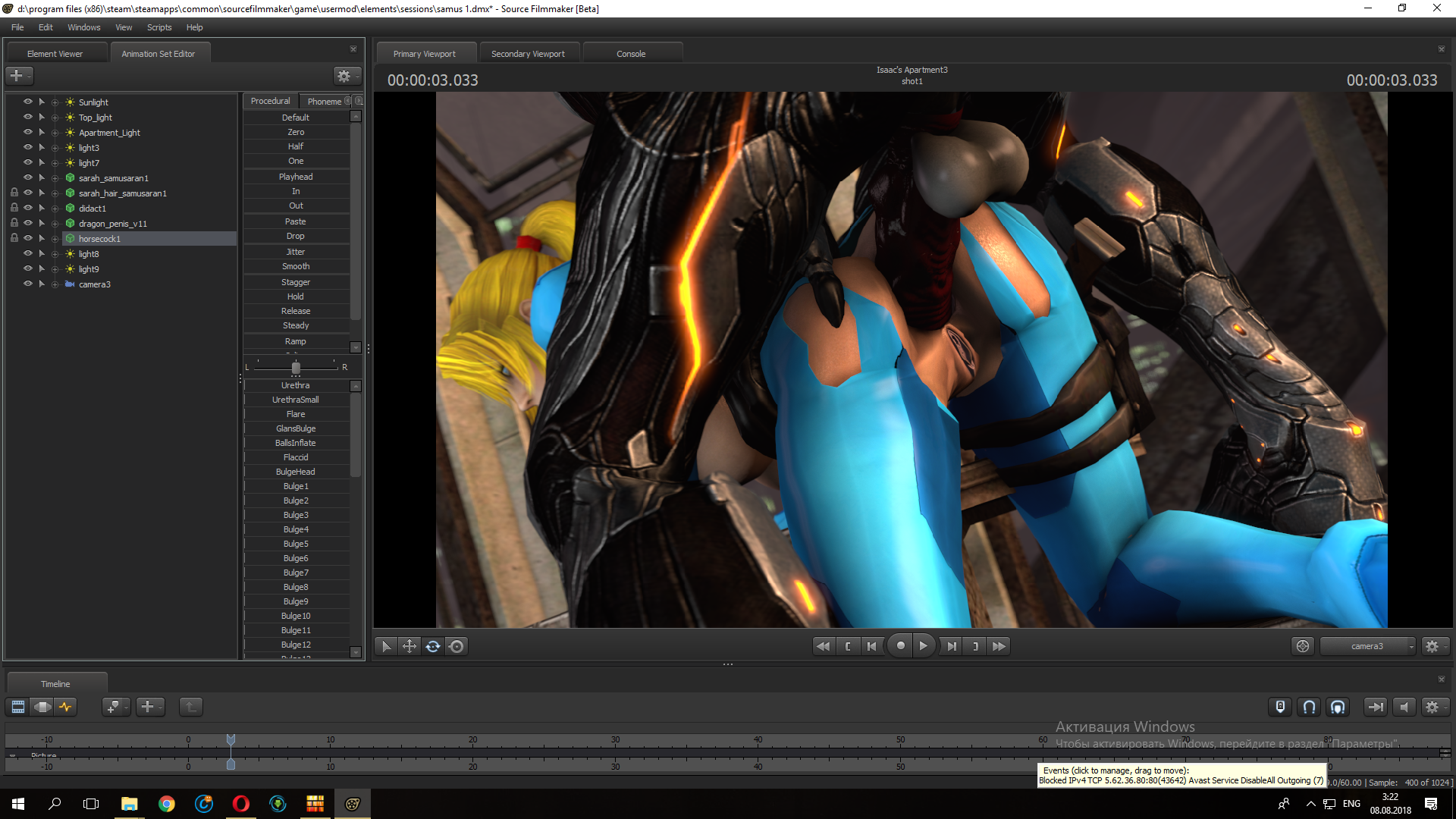Image resolution: width=1456 pixels, height=819 pixels.
Task: Switch to the Element Viewer tab
Action: pyautogui.click(x=55, y=54)
